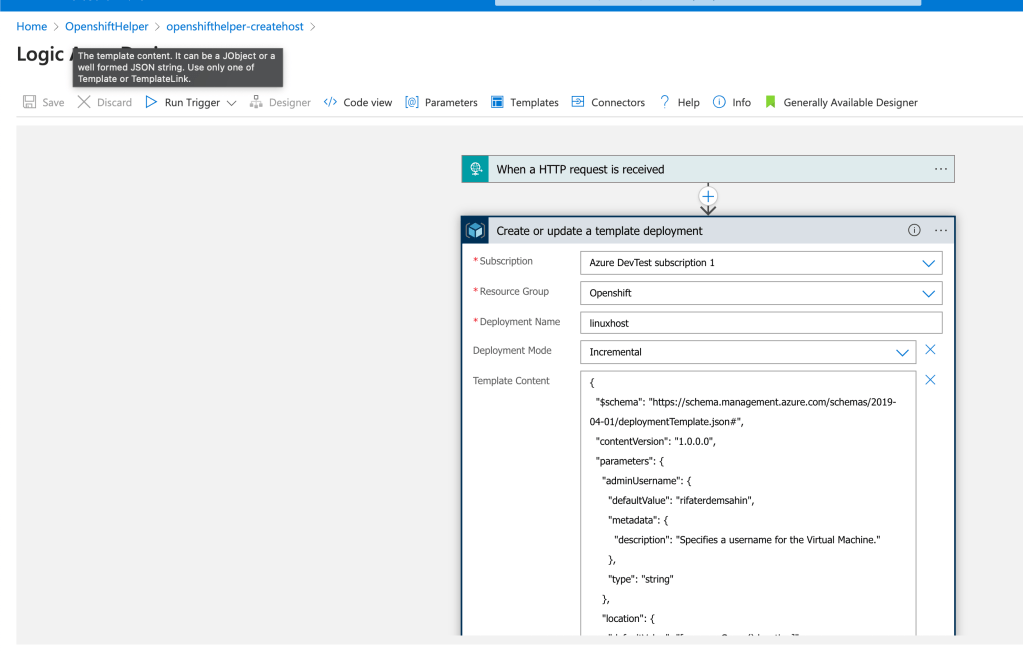Viewport: 1023px width, 656px height.
Task: Collapse Create or update a template deployment header
Action: [708, 230]
